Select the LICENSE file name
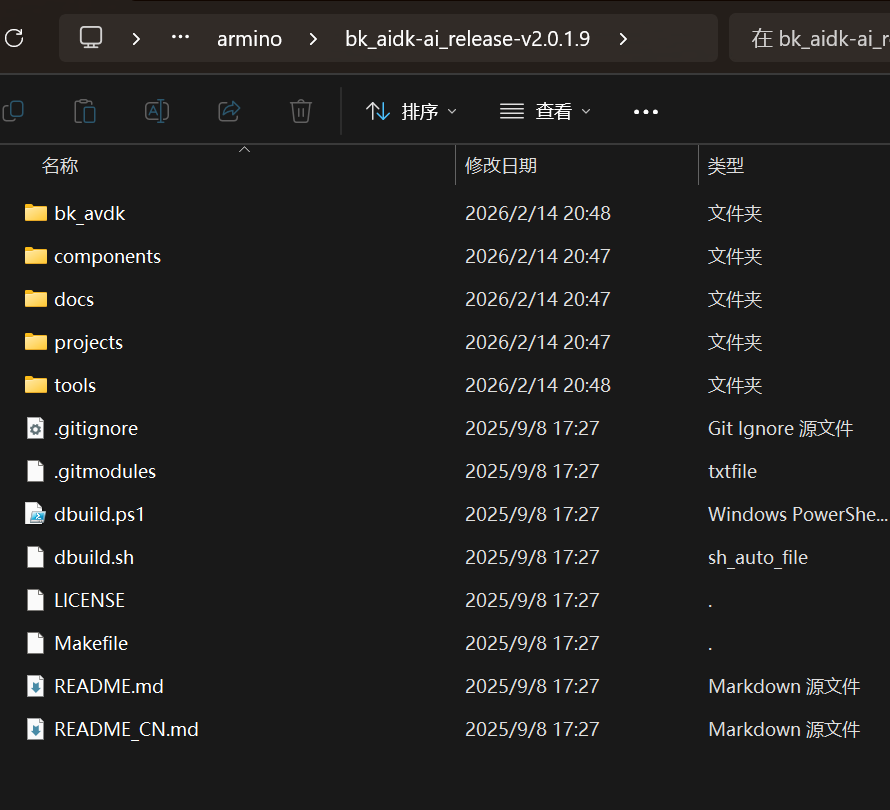This screenshot has height=810, width=890. 89,600
